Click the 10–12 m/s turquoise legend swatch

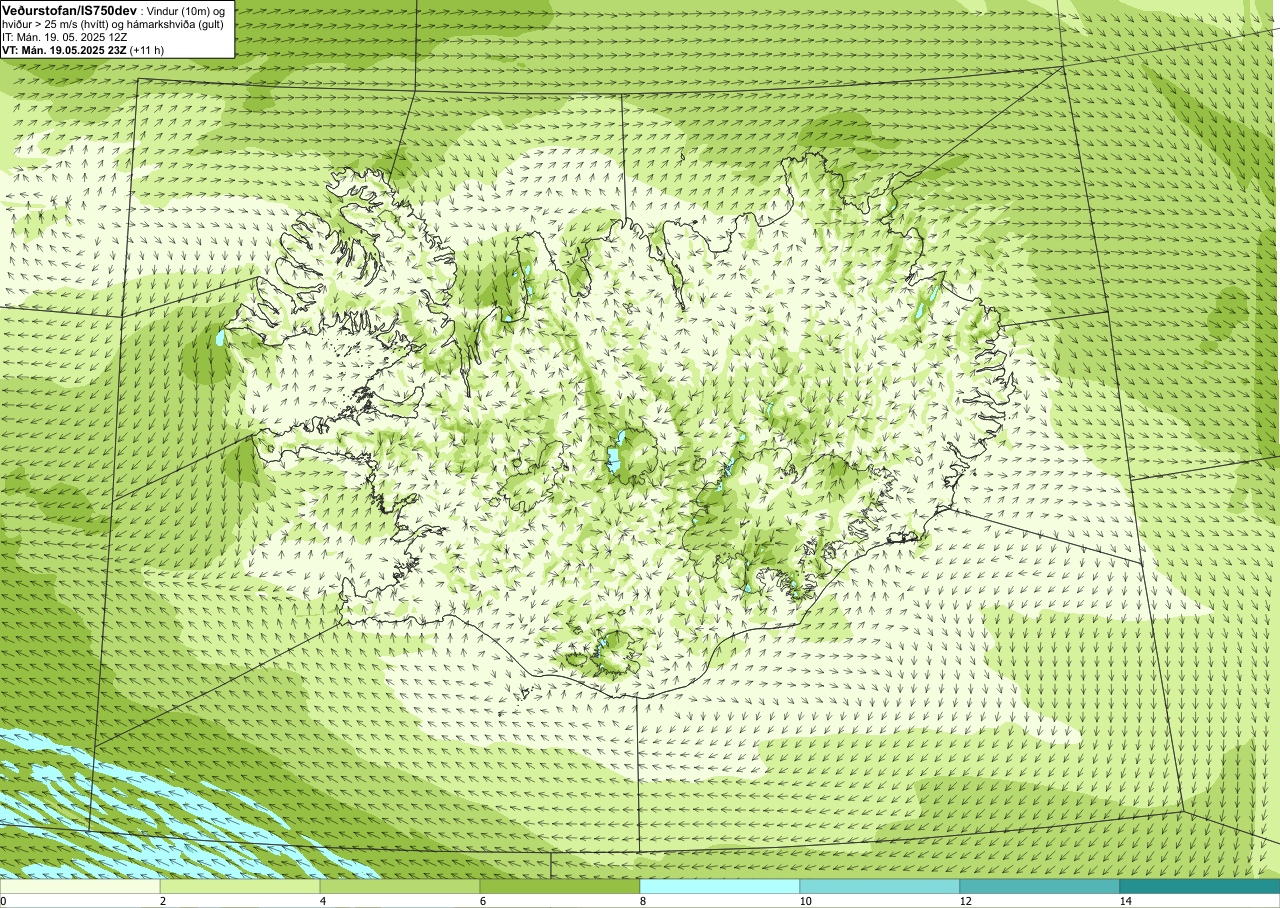click(880, 886)
